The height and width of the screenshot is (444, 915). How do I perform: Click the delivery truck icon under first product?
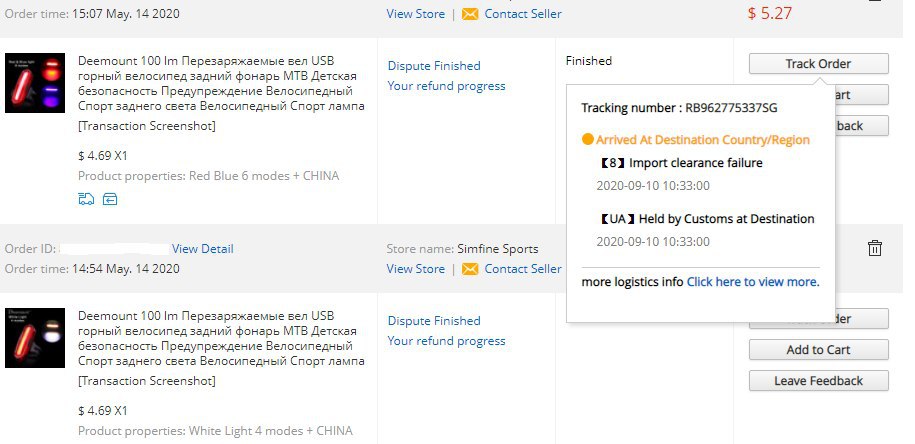[86, 200]
